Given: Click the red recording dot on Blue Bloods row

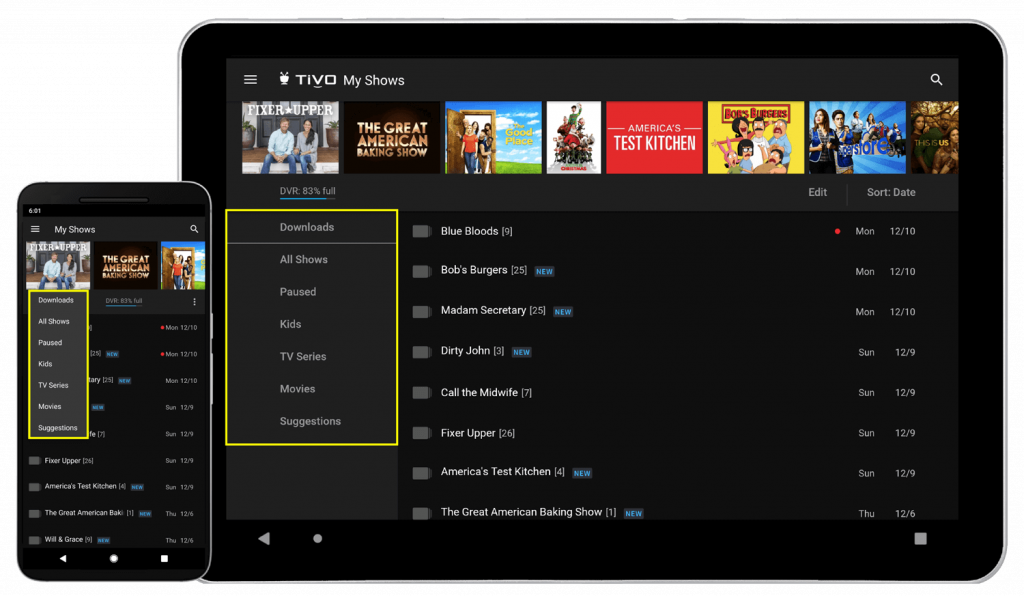Looking at the screenshot, I should click(837, 231).
